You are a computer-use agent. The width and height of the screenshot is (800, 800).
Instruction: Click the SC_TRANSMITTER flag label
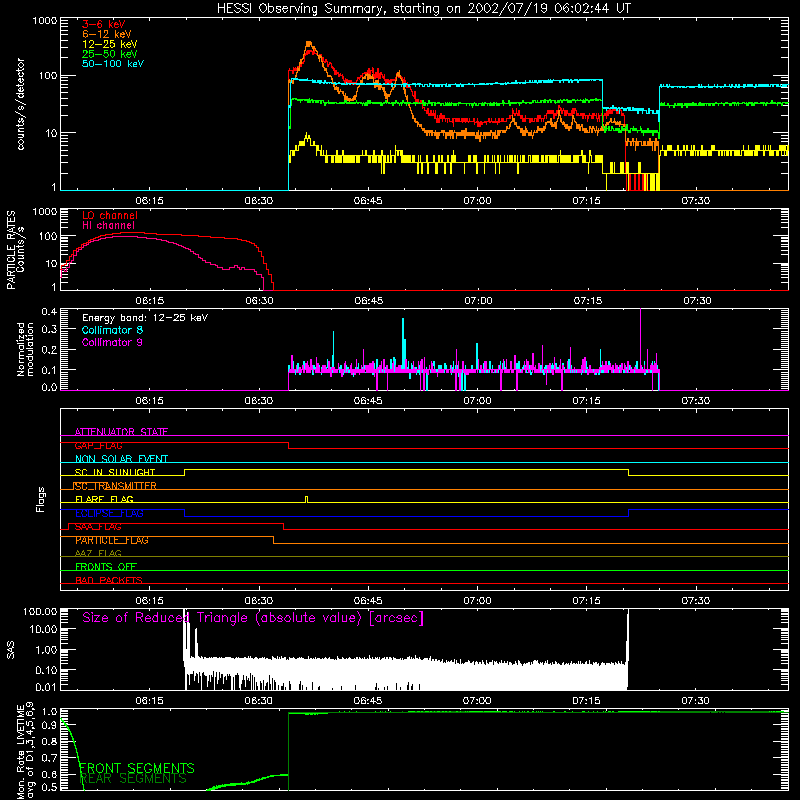tap(115, 486)
